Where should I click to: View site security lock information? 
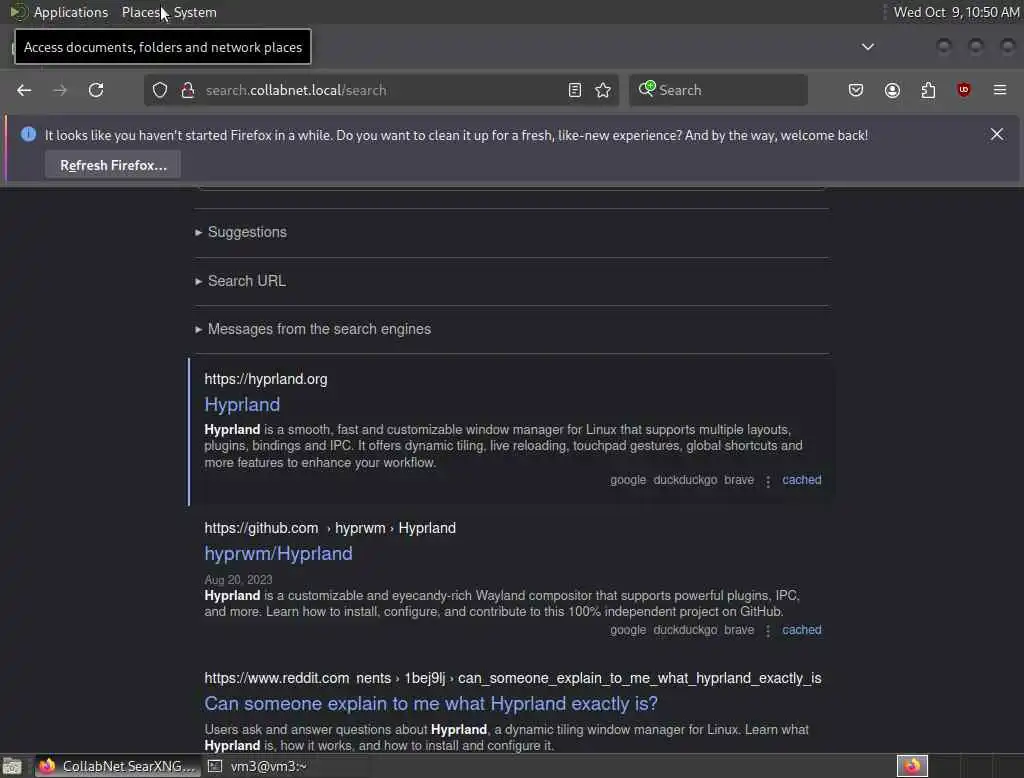(188, 90)
